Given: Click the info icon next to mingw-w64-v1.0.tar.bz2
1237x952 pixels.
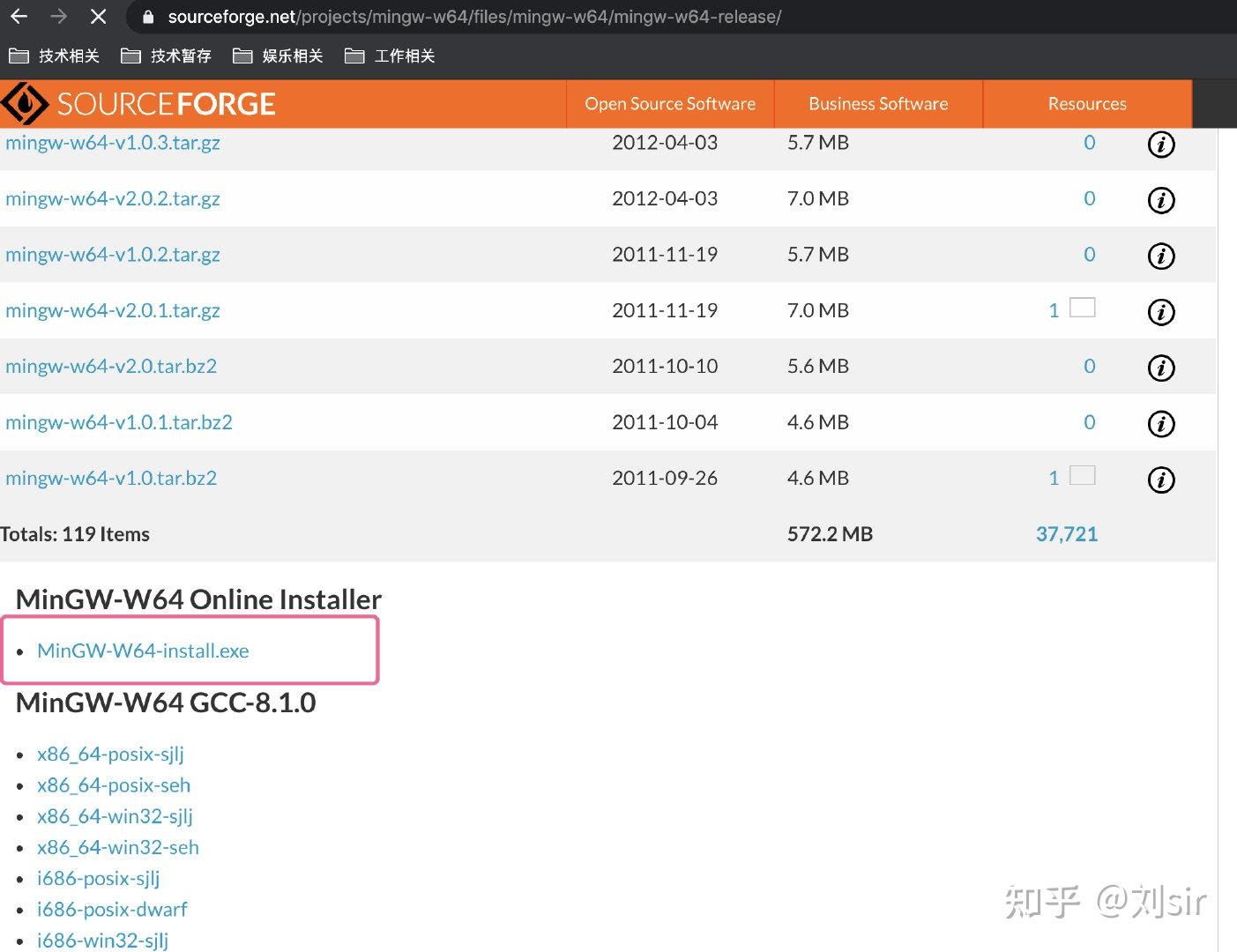Looking at the screenshot, I should [x=1161, y=480].
